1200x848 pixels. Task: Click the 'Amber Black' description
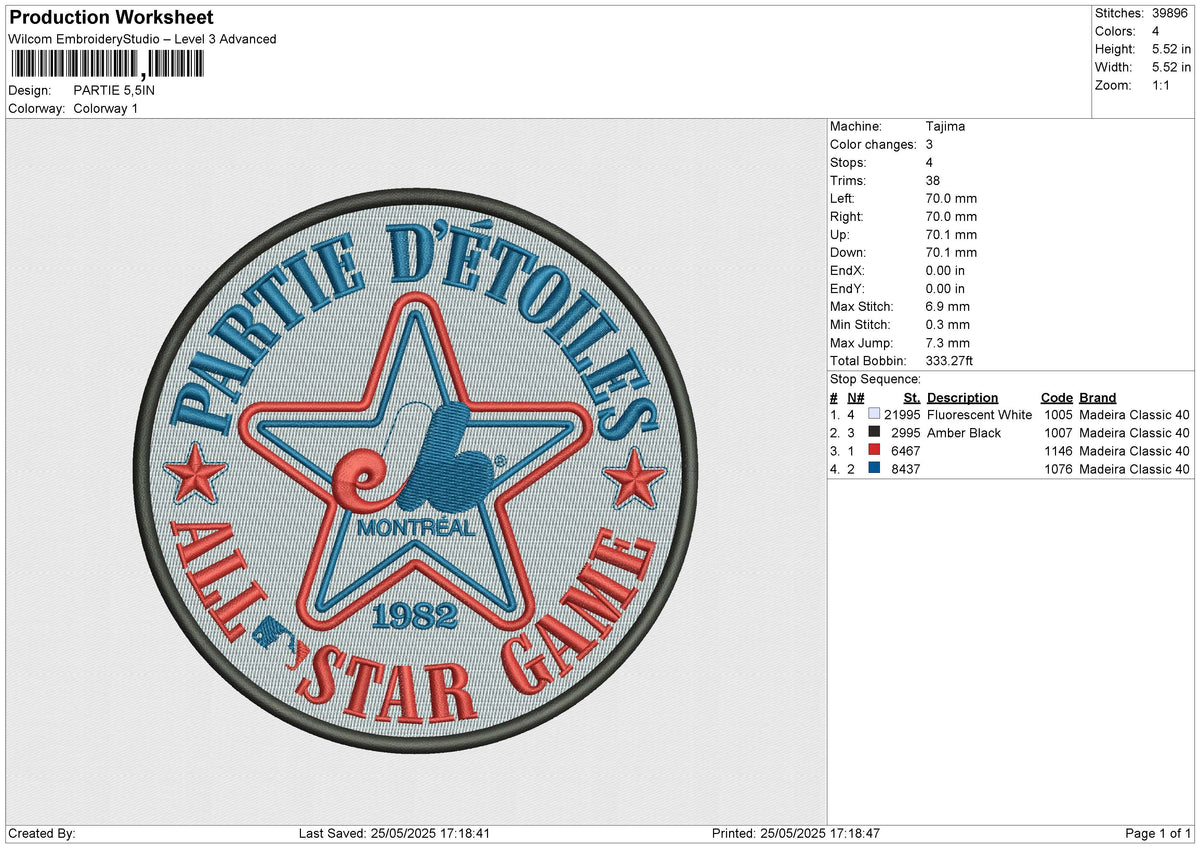point(963,433)
